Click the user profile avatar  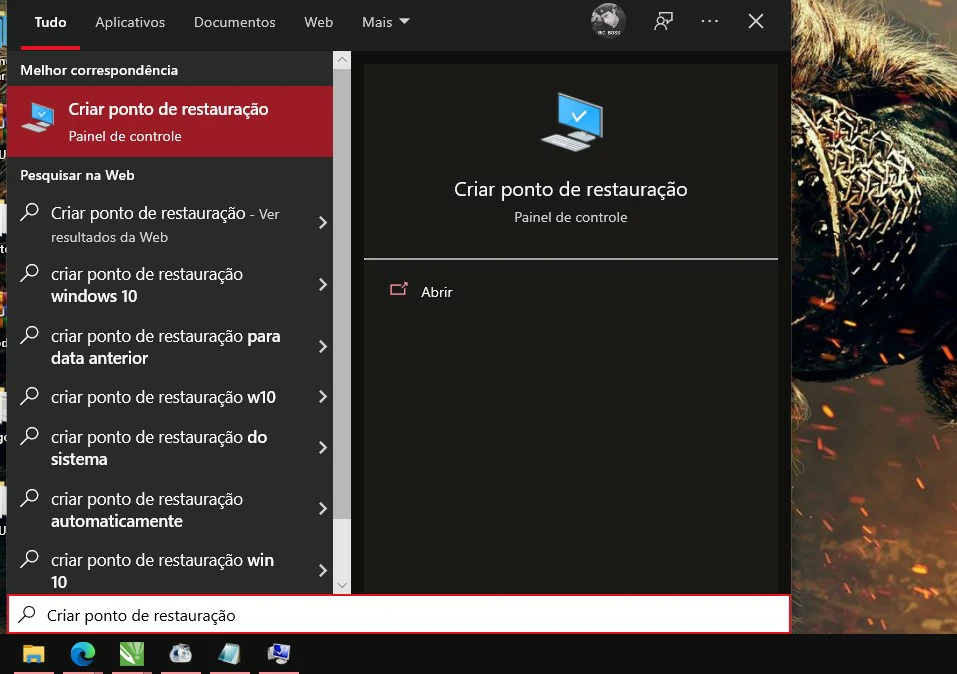(x=608, y=21)
